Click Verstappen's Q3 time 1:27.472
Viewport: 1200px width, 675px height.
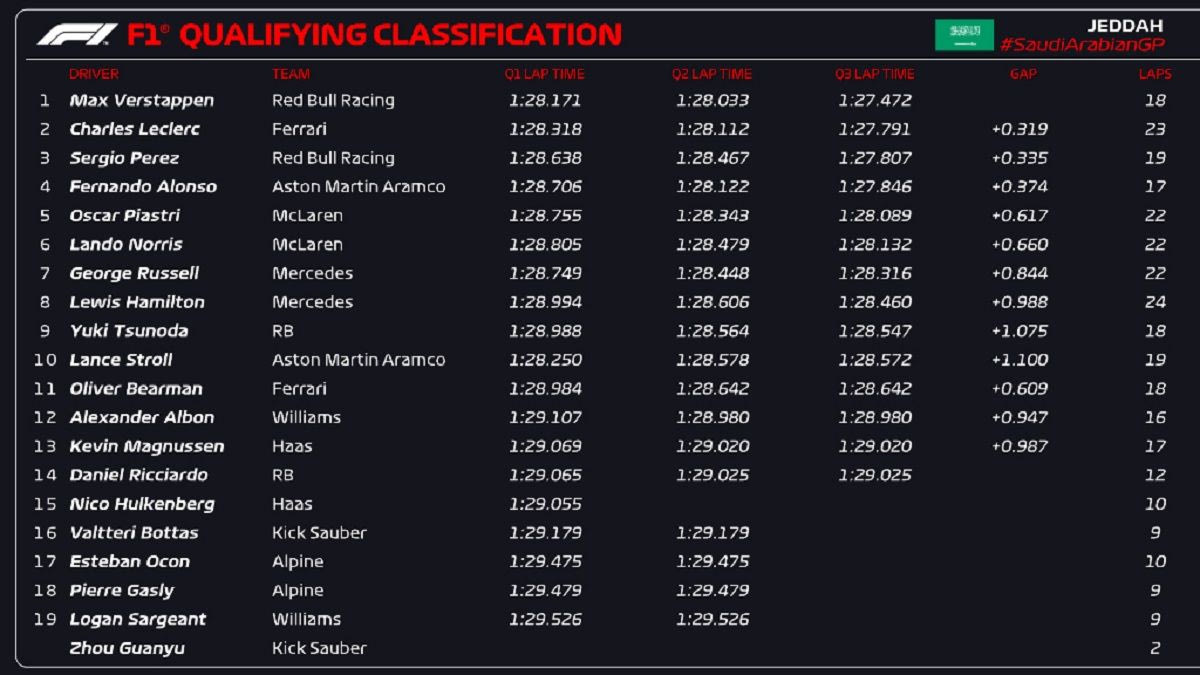[x=875, y=101]
